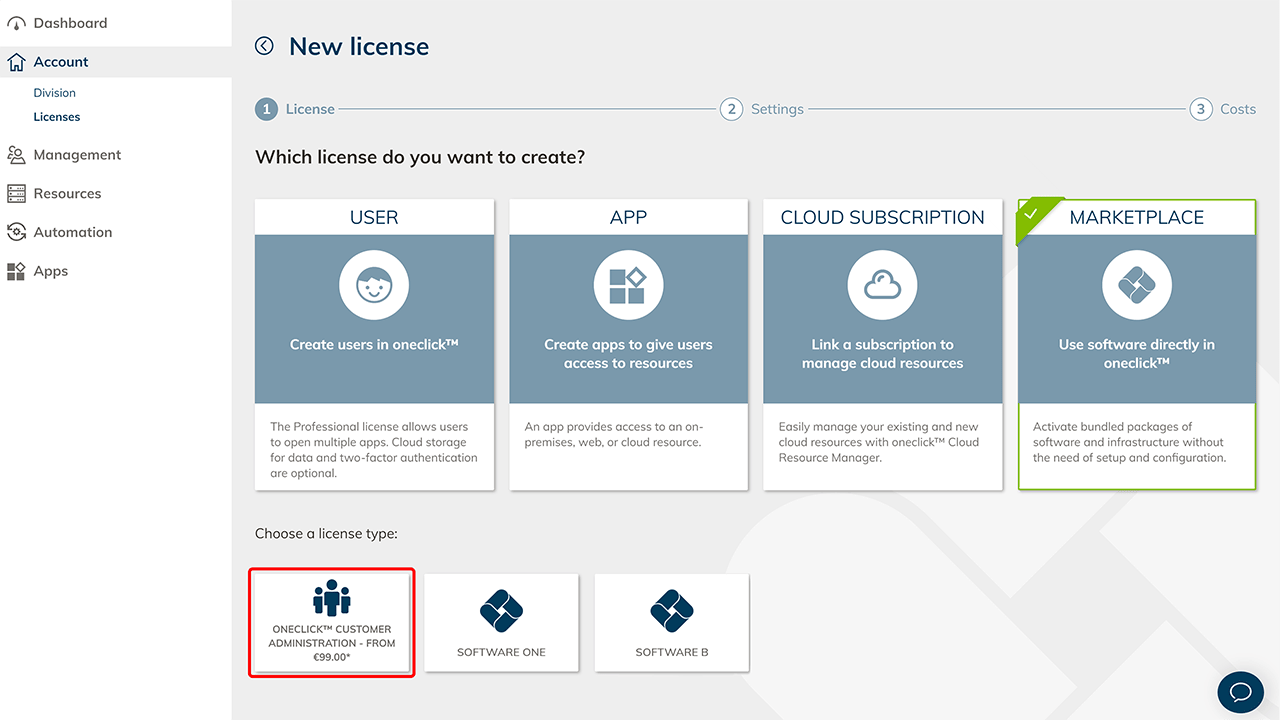
Task: Click the Management people icon in sidebar
Action: [x=16, y=155]
